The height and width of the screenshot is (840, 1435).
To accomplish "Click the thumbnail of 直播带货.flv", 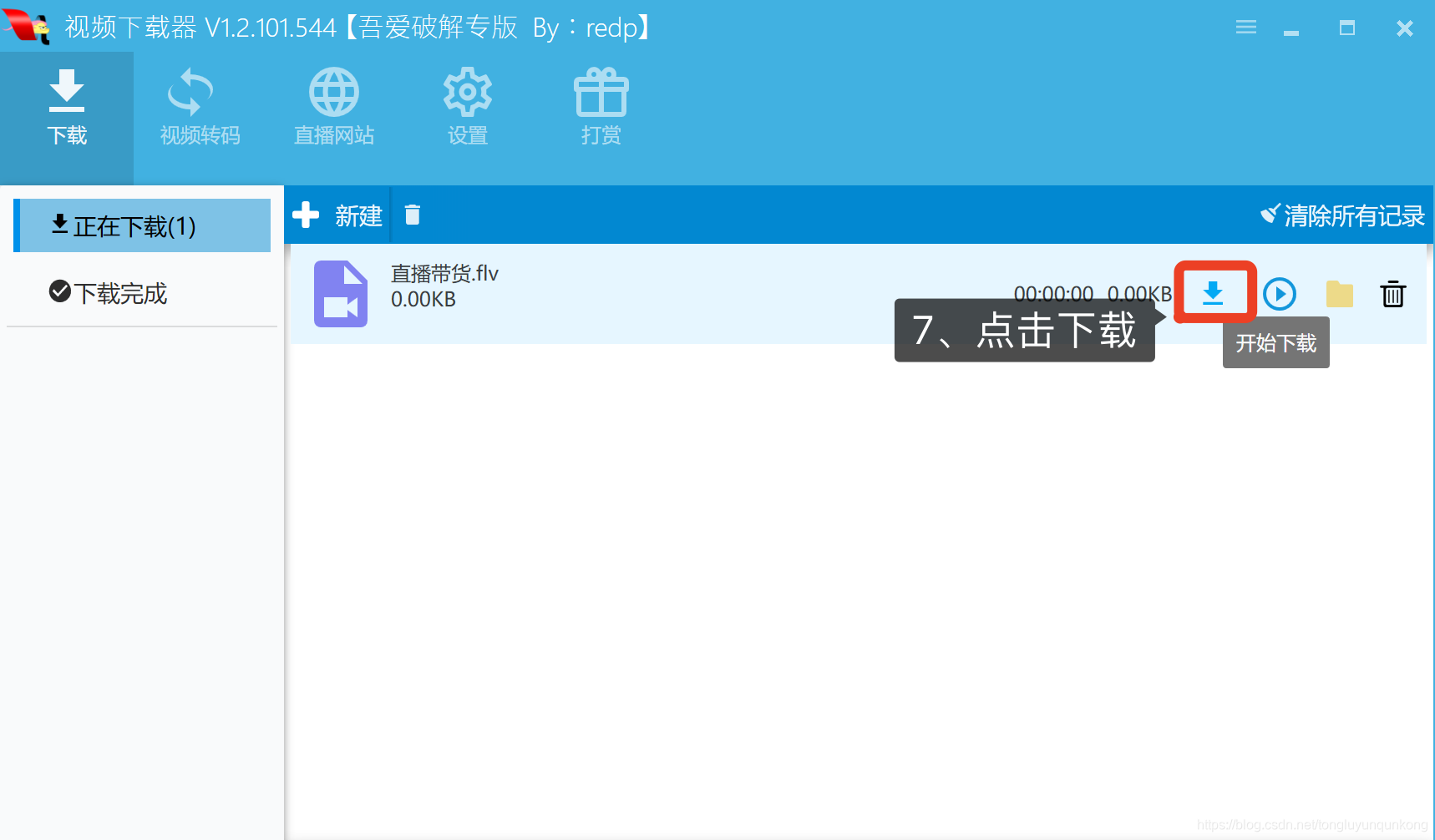I will [x=340, y=294].
